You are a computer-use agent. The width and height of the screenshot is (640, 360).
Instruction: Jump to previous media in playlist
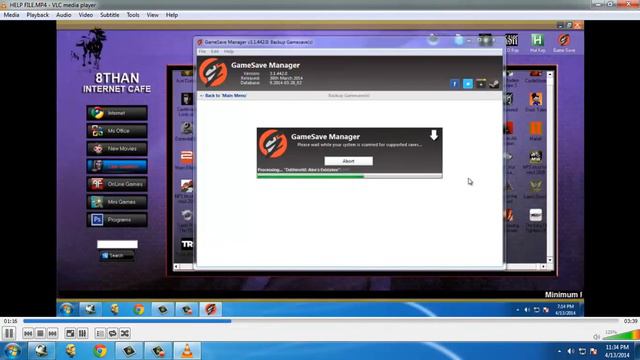tap(28, 333)
